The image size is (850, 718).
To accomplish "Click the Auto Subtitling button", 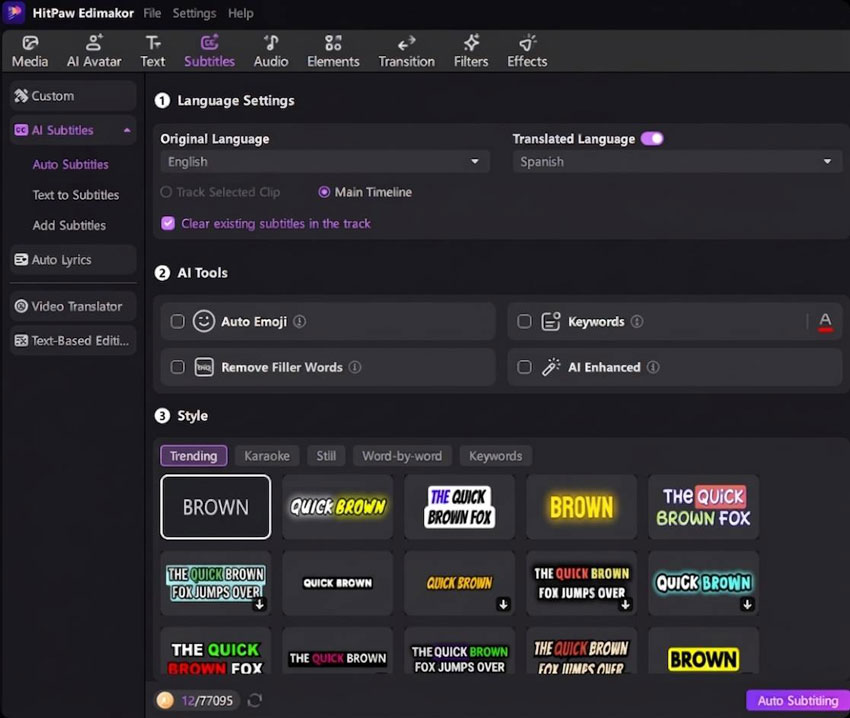I will tap(797, 701).
